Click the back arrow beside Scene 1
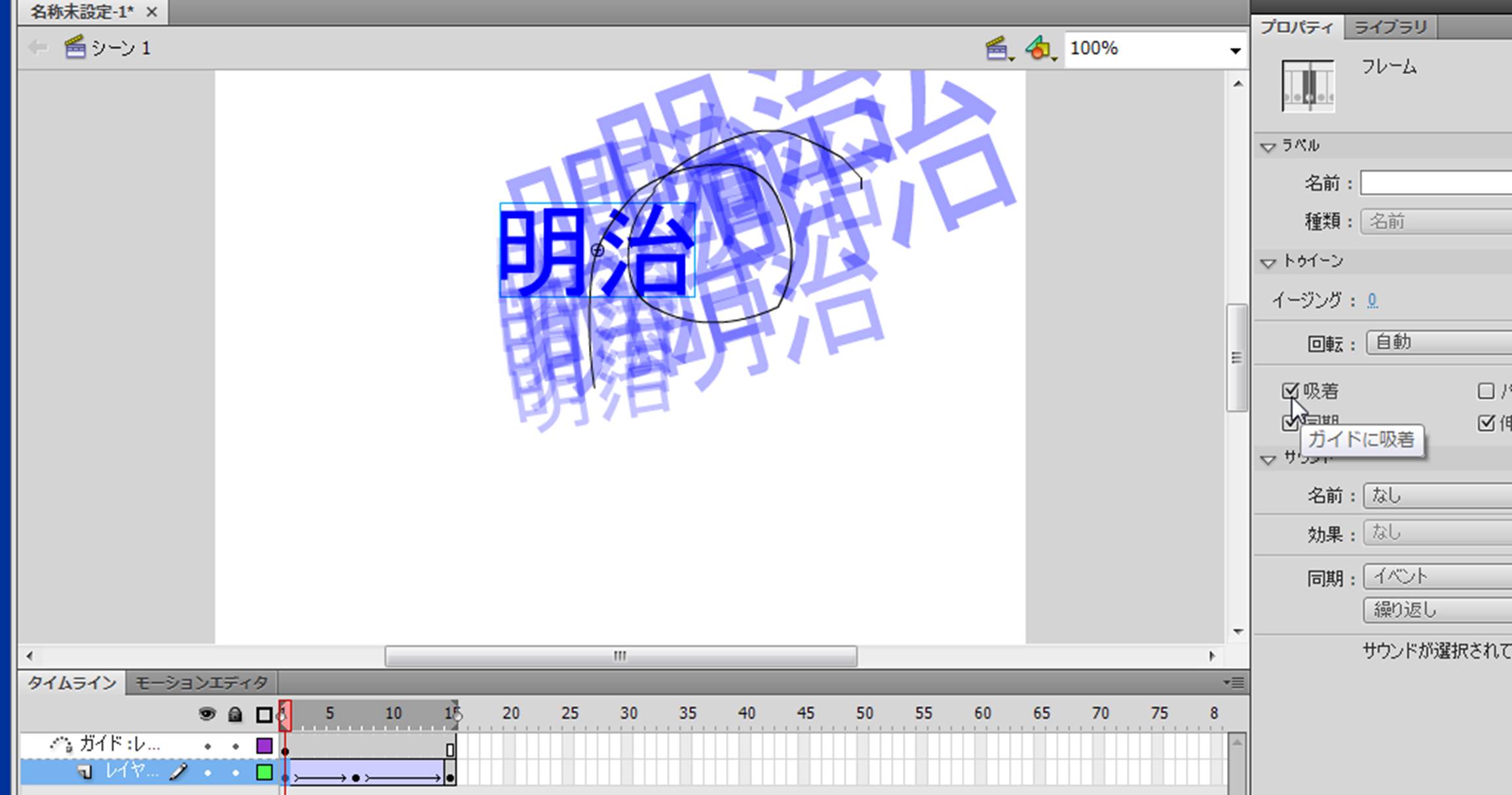 tap(38, 48)
